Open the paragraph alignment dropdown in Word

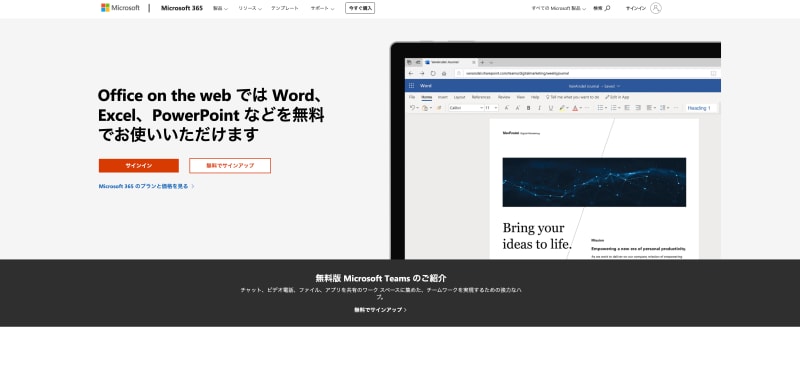pyautogui.click(x=651, y=108)
